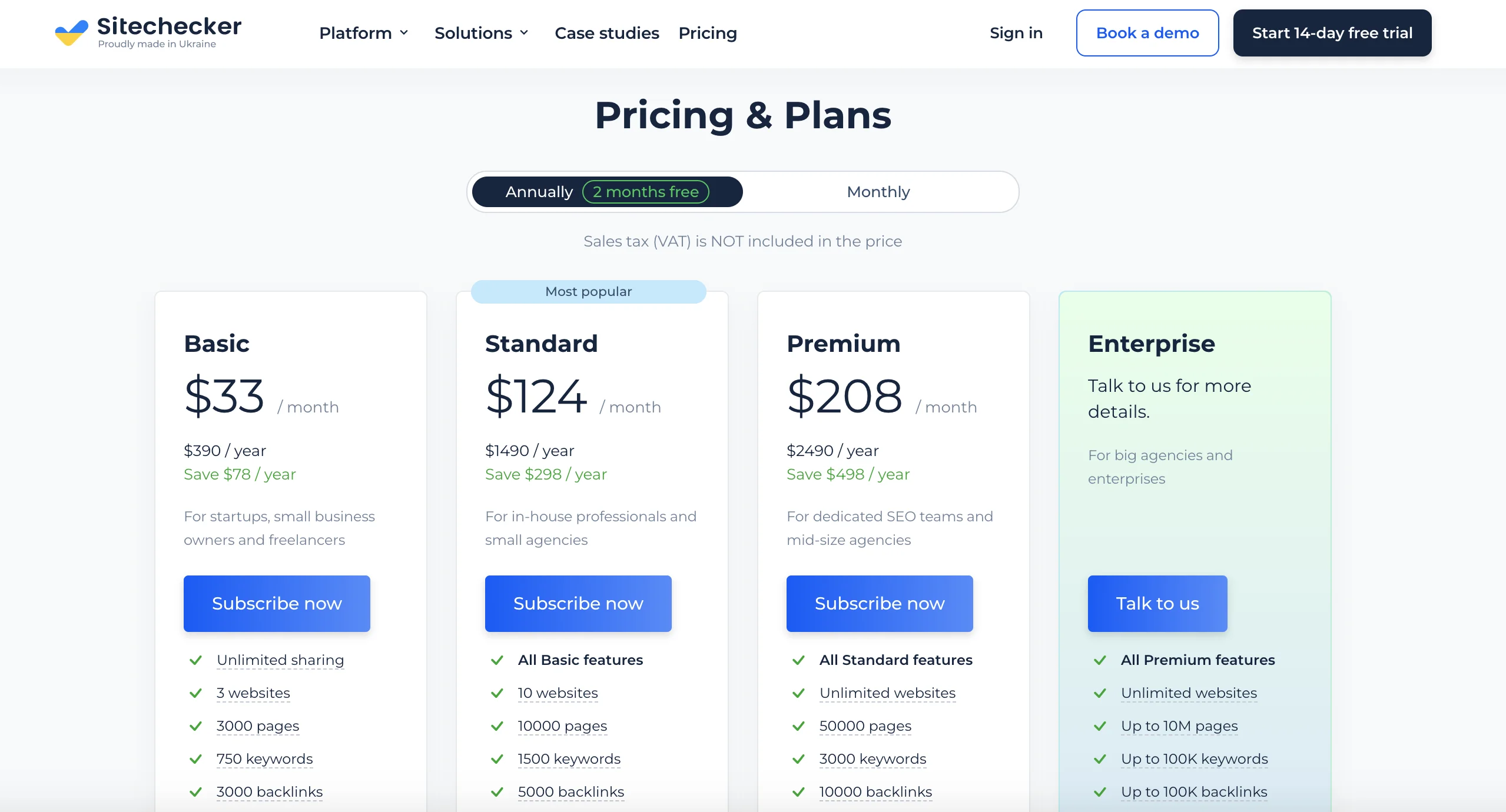Click Book a demo button
Screen dimensions: 1506x812
pyautogui.click(x=1147, y=33)
